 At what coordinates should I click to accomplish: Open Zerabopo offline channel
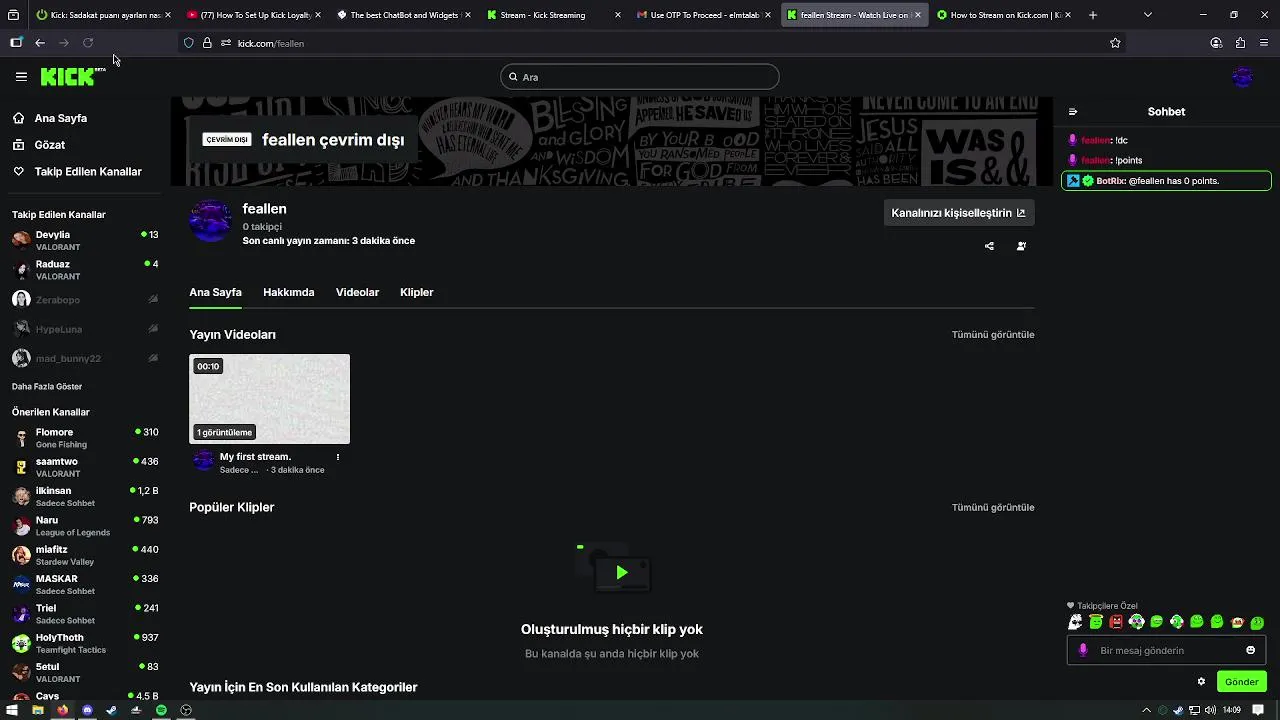click(85, 300)
